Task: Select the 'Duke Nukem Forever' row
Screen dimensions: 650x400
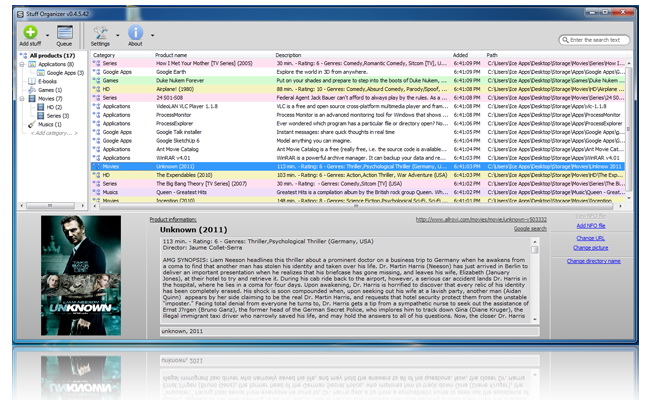Action: pyautogui.click(x=358, y=80)
